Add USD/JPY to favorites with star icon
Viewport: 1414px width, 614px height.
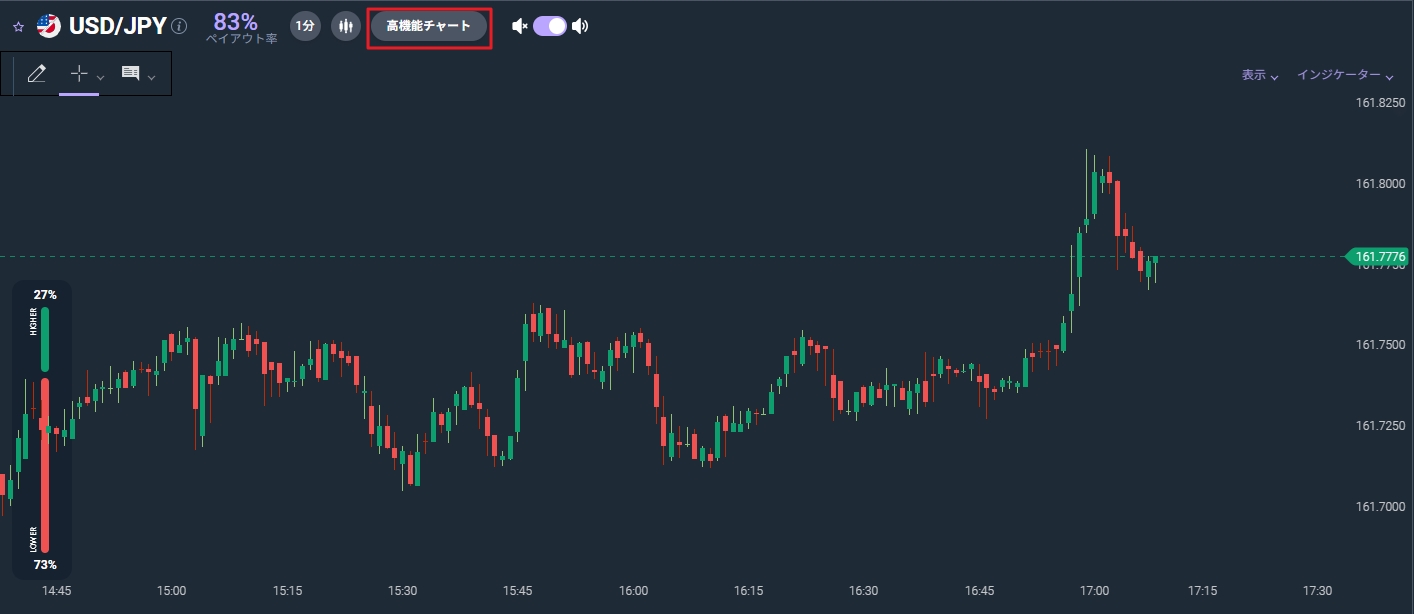click(18, 27)
